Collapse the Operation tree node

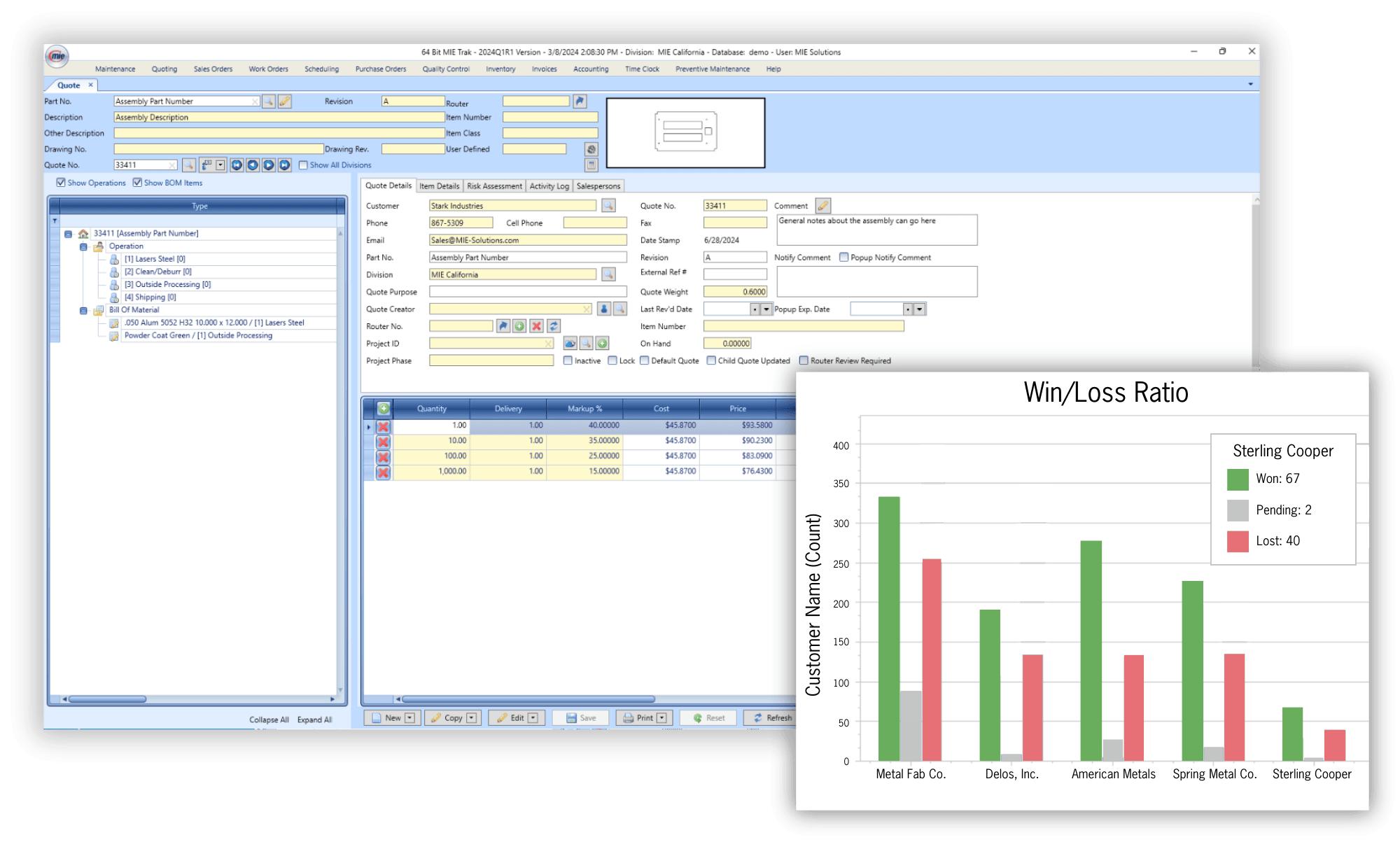tap(82, 246)
